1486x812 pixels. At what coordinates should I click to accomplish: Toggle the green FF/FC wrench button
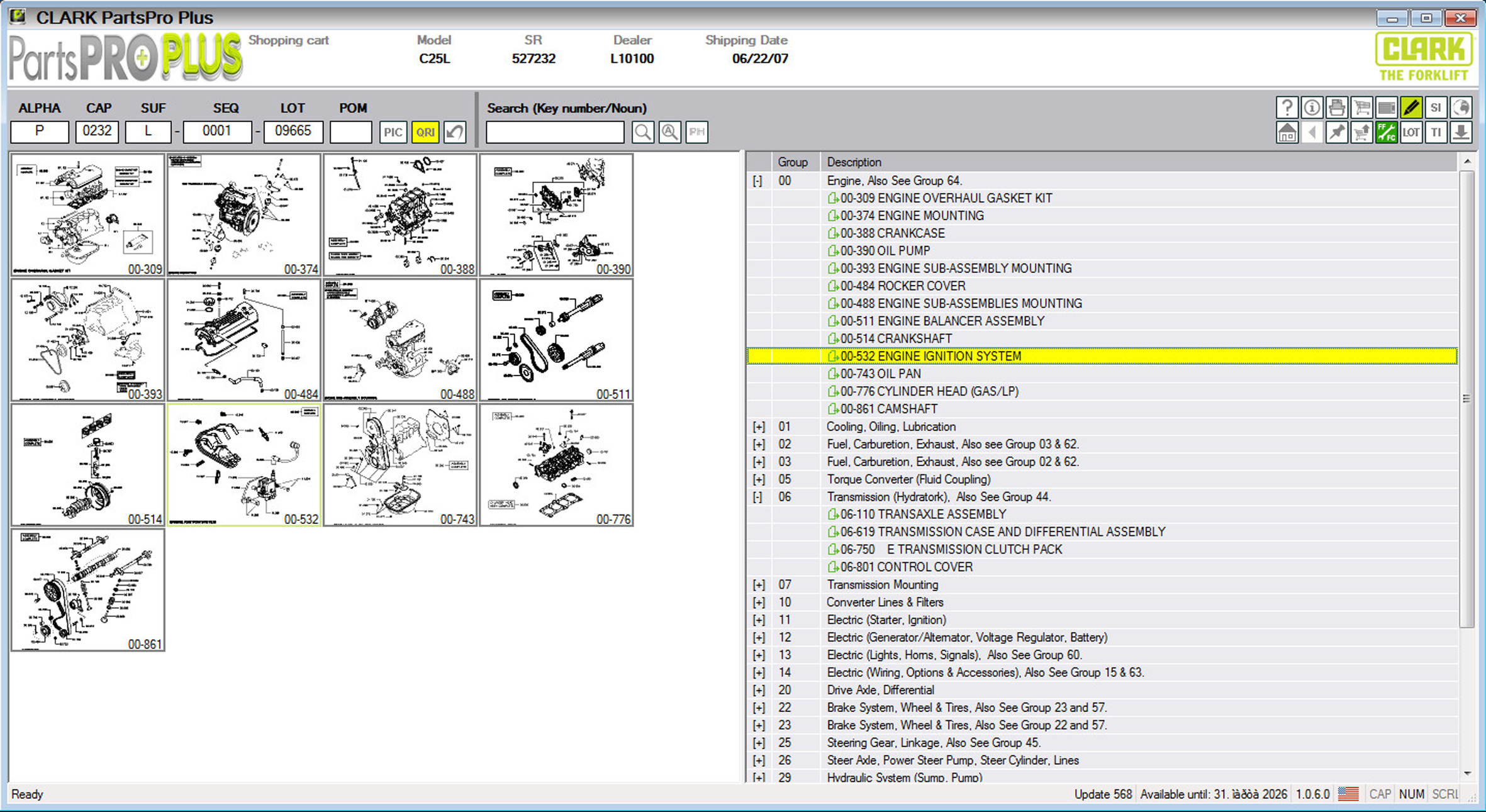(1386, 133)
